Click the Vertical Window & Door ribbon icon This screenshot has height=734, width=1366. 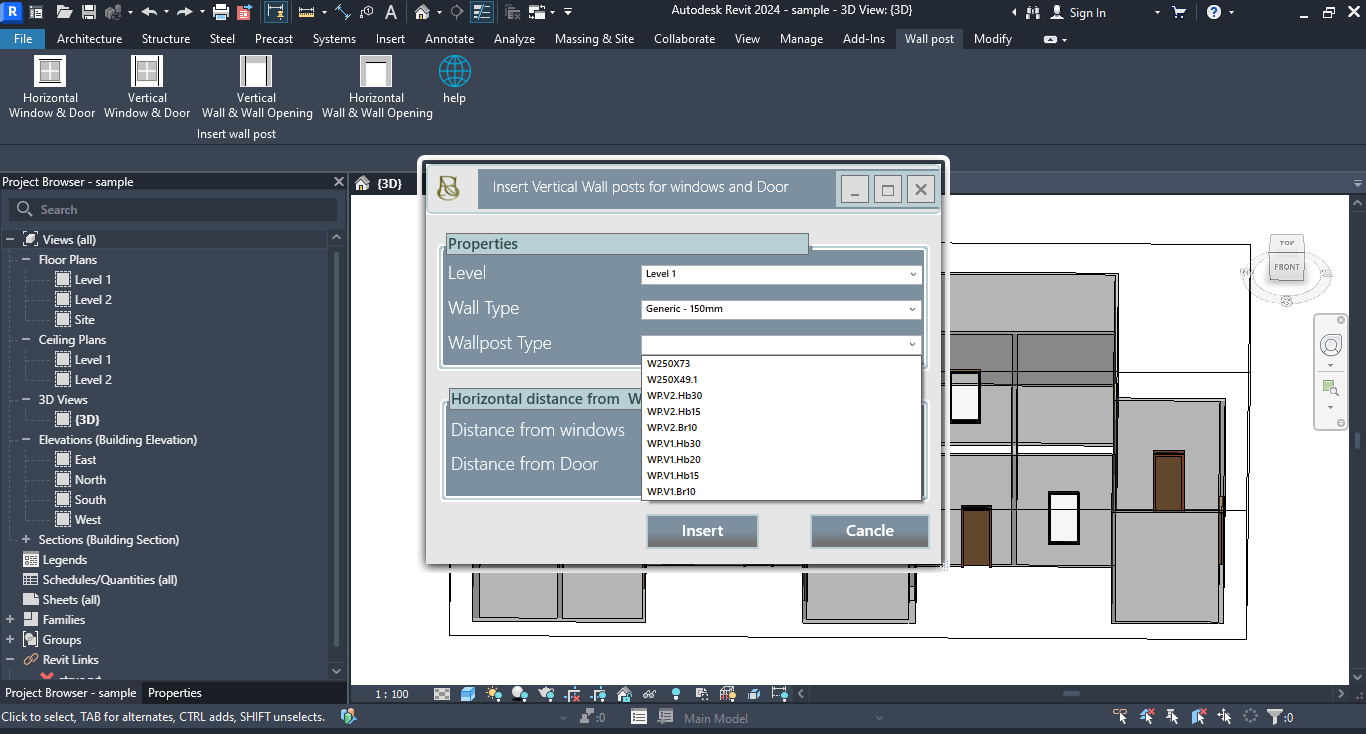[x=147, y=72]
